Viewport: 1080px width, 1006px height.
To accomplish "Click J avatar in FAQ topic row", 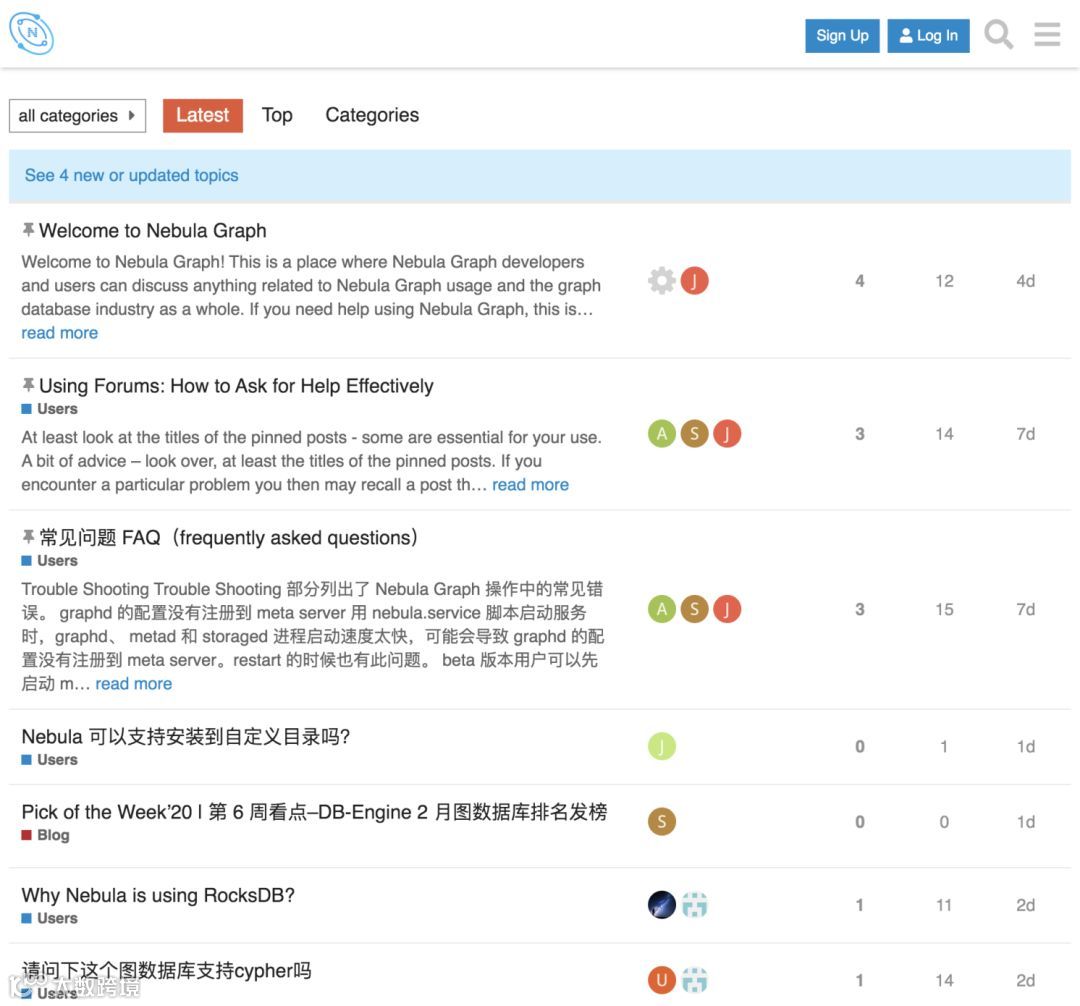I will pos(727,609).
